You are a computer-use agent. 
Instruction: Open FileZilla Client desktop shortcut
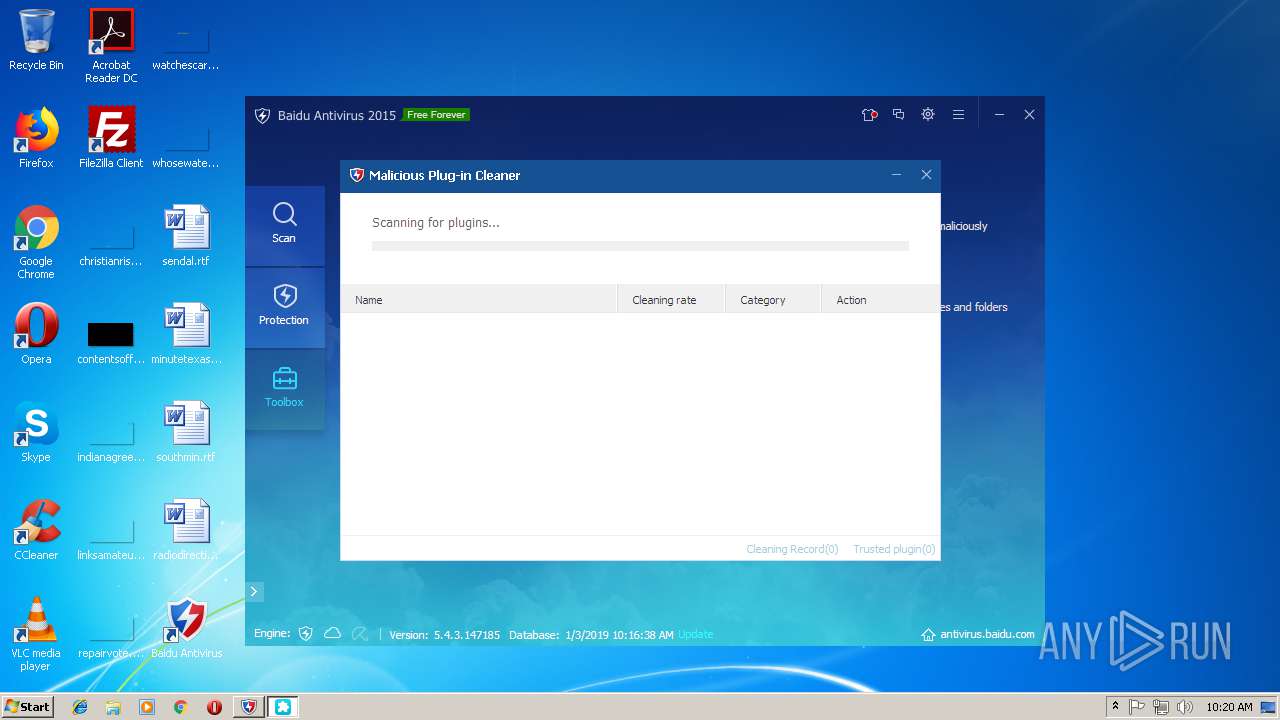coord(111,138)
